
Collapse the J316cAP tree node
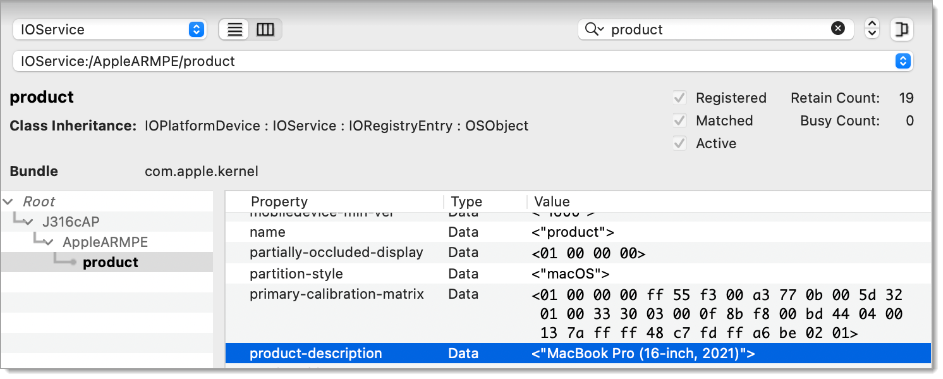coord(28,222)
